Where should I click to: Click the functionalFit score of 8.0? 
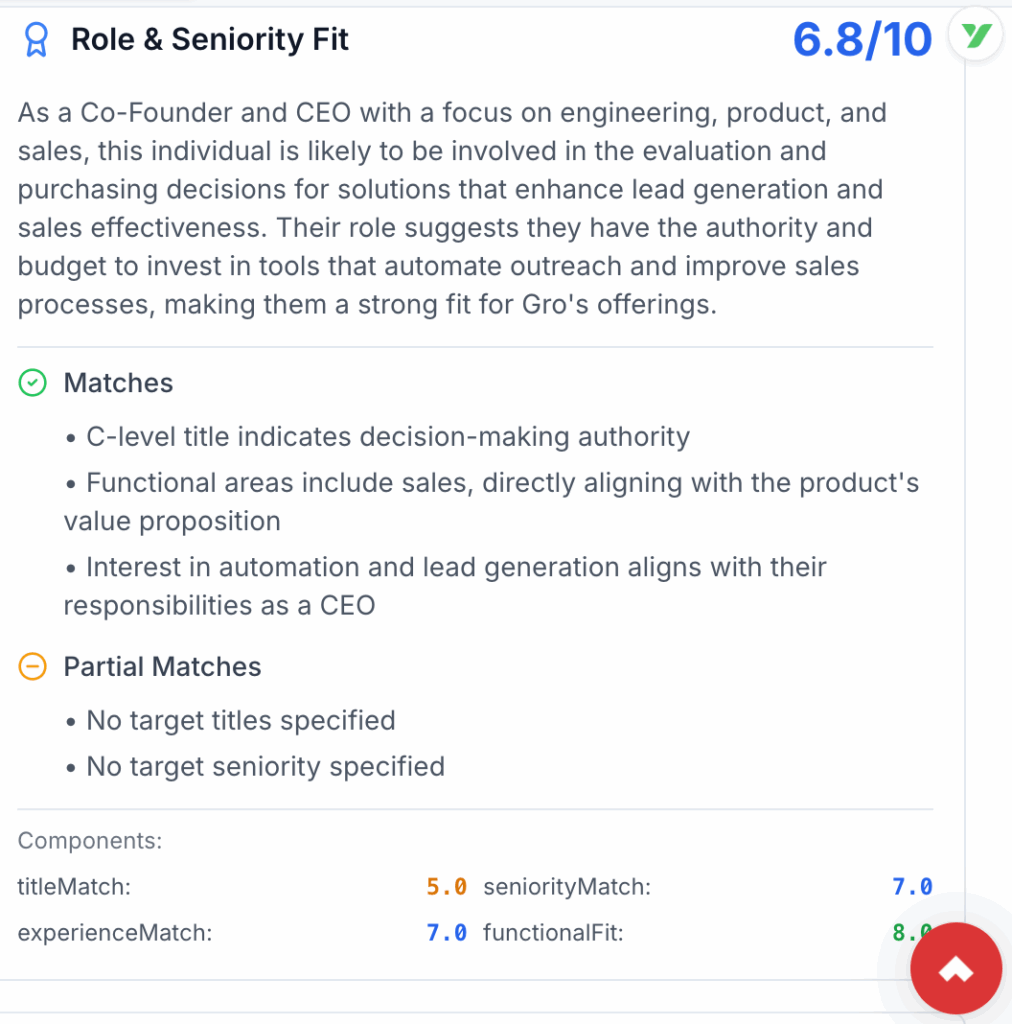coord(910,932)
